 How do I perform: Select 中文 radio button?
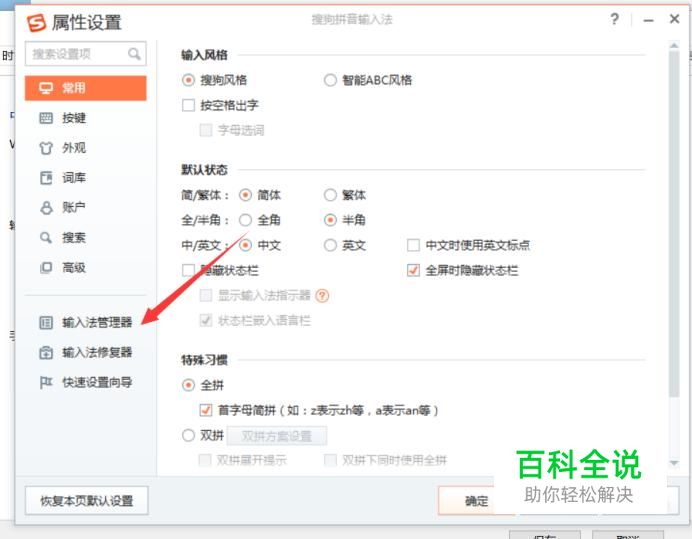coord(245,245)
